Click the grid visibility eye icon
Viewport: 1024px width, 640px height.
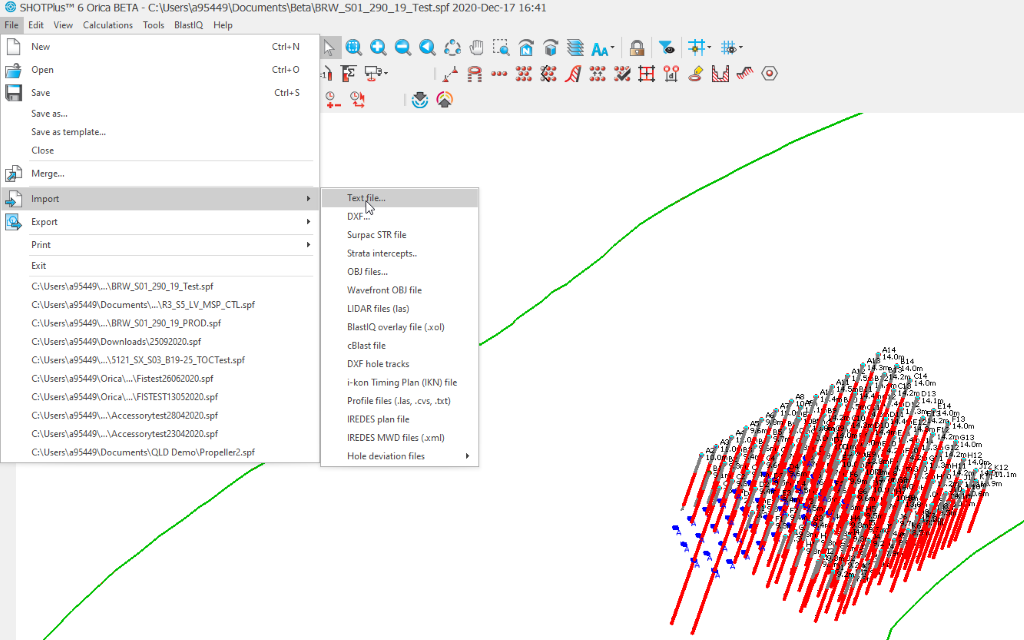pyautogui.click(x=728, y=48)
